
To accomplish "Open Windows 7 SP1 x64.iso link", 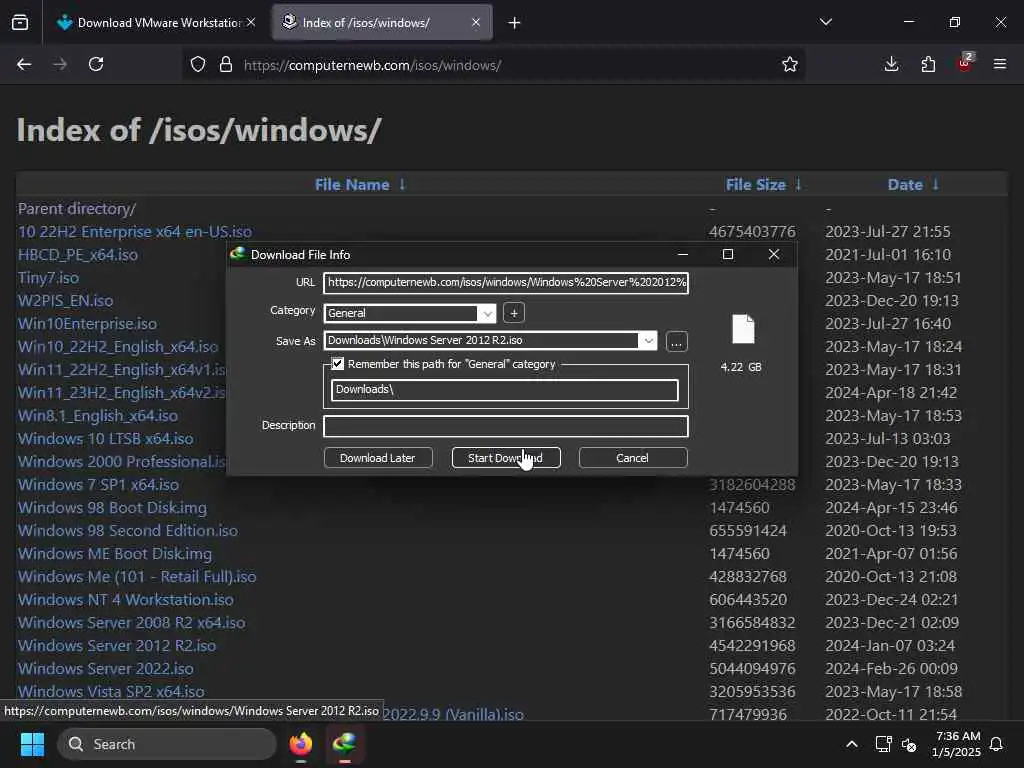I will (99, 485).
